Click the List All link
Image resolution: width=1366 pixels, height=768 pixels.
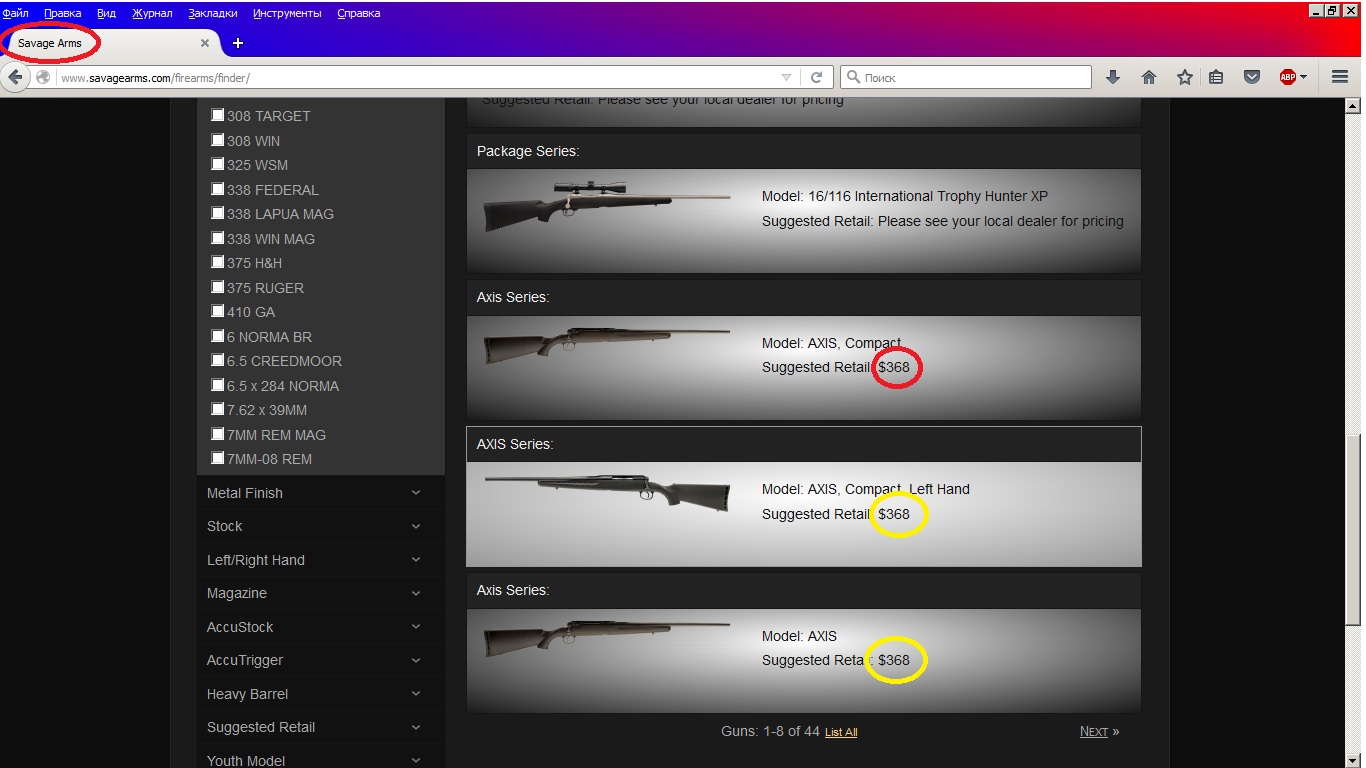coord(840,732)
